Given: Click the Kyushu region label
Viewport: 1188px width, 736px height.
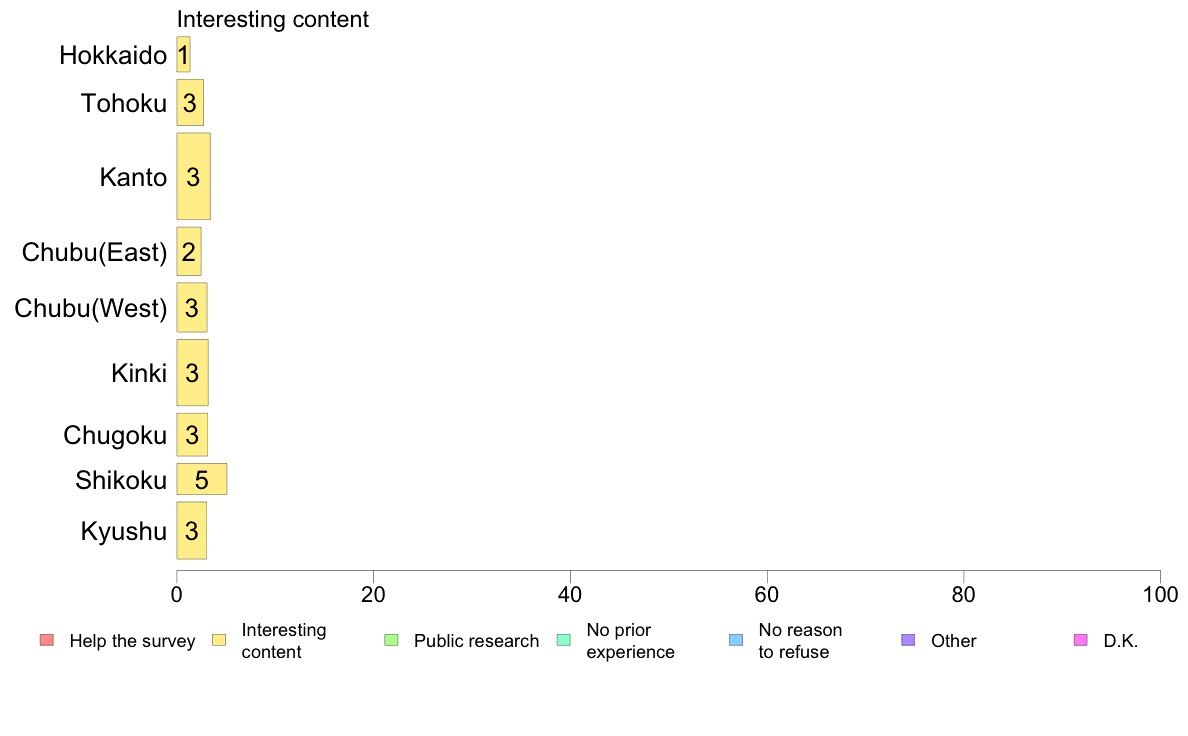Looking at the screenshot, I should (x=123, y=531).
